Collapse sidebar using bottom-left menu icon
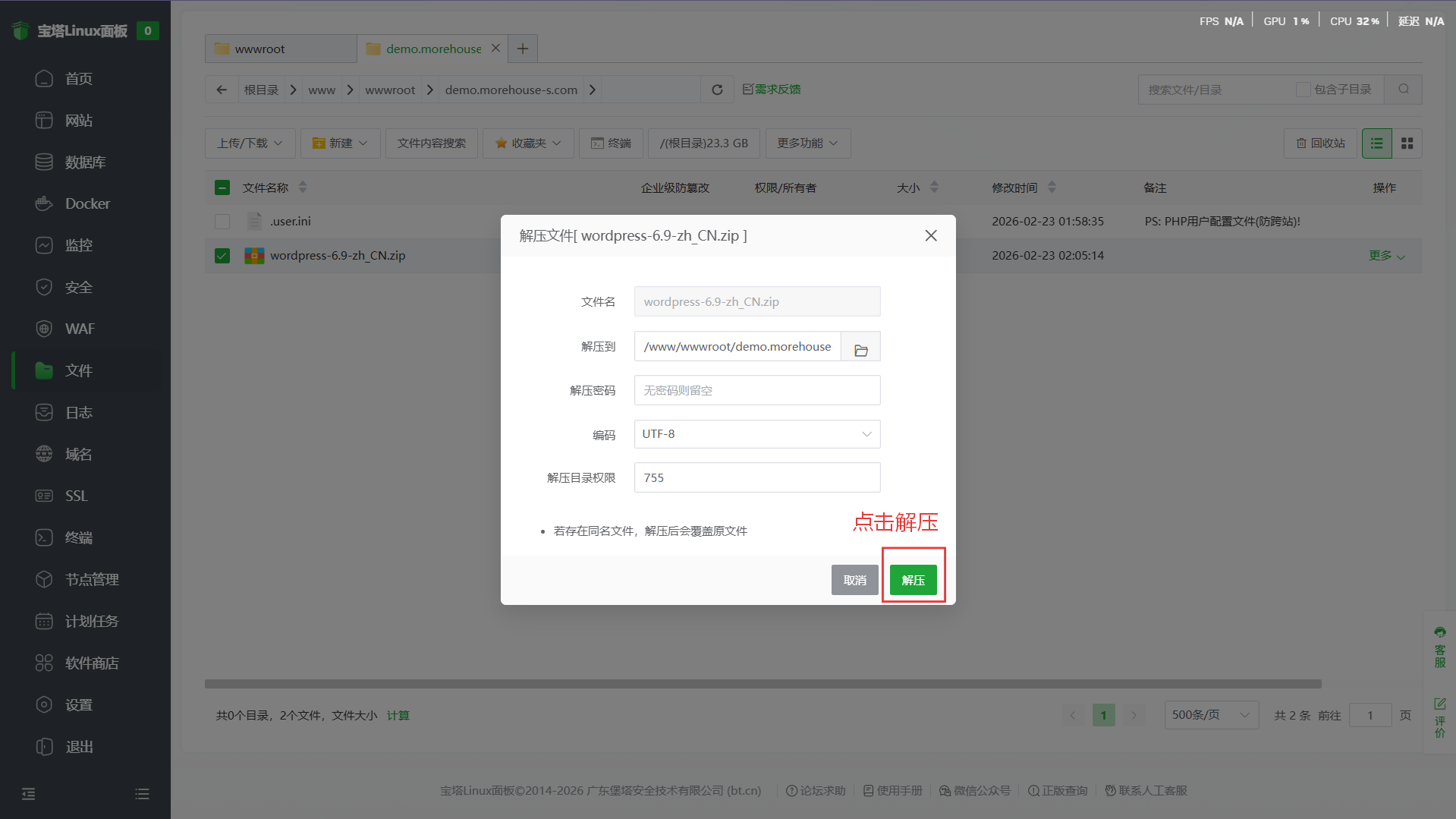 [29, 794]
